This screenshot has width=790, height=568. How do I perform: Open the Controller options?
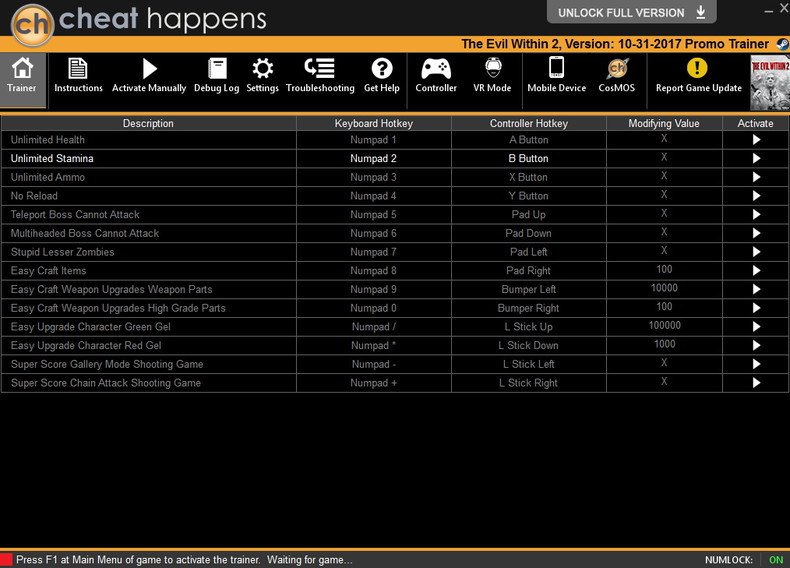pyautogui.click(x=436, y=76)
